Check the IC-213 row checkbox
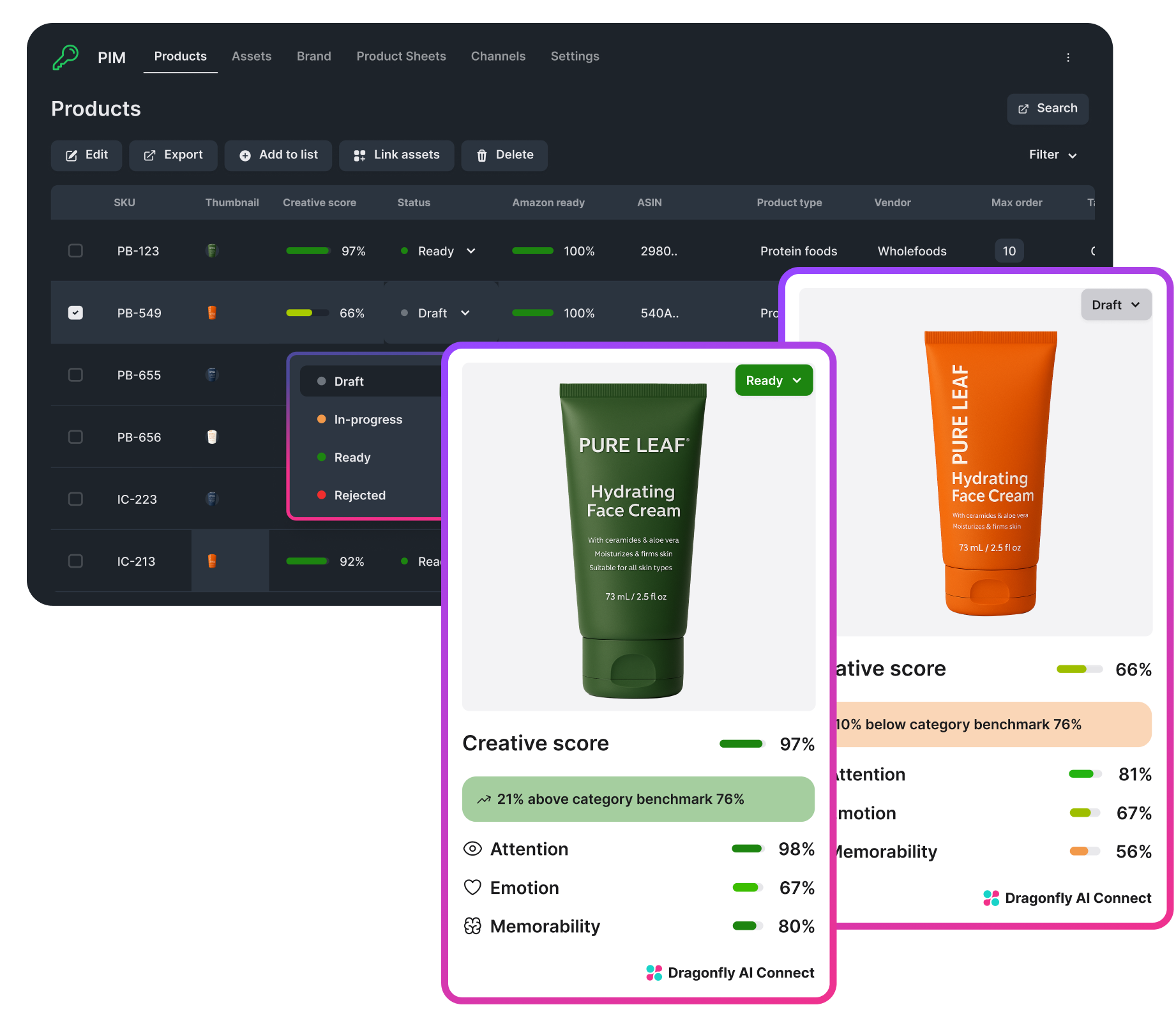The image size is (1176, 1021). tap(75, 561)
